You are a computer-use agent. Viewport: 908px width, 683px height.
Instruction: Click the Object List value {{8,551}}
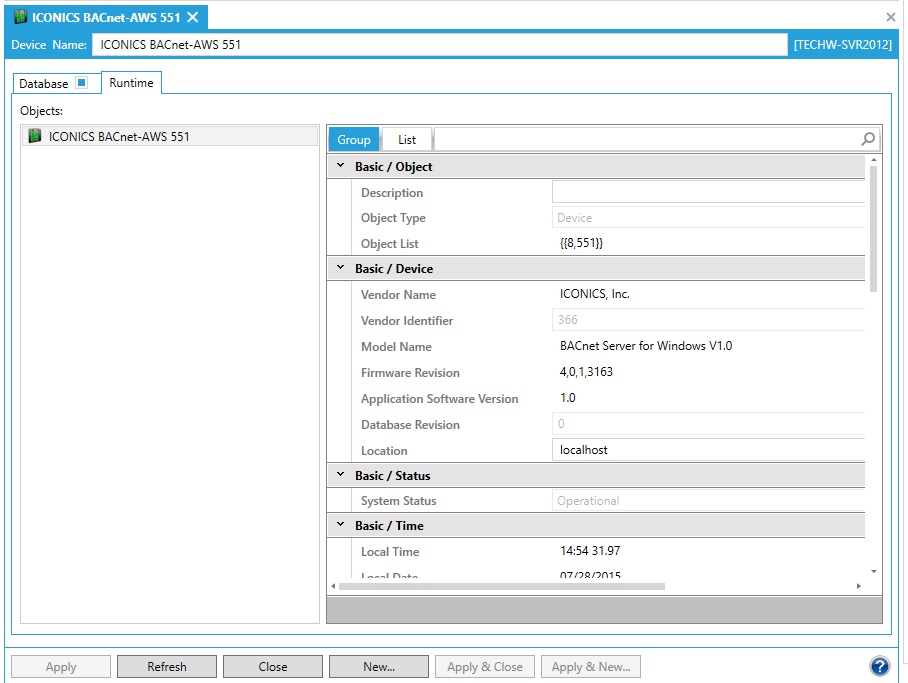[x=581, y=243]
